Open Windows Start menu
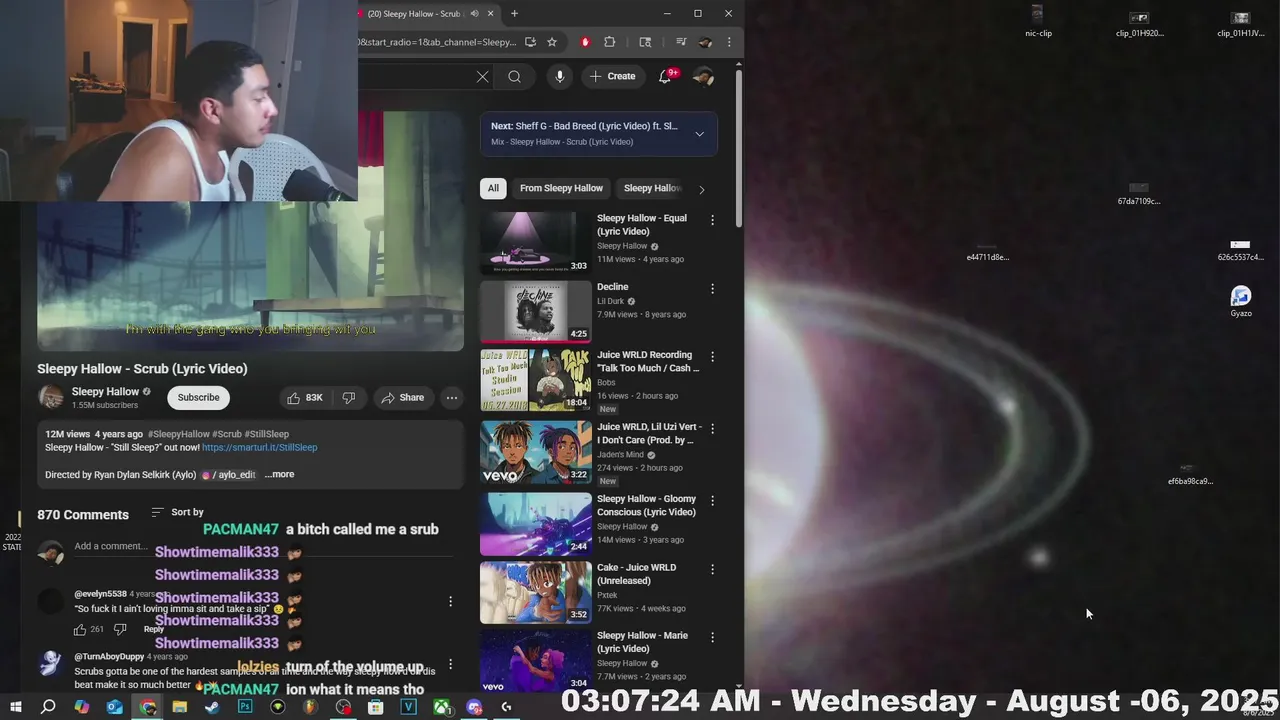This screenshot has width=1280, height=720. 15,707
